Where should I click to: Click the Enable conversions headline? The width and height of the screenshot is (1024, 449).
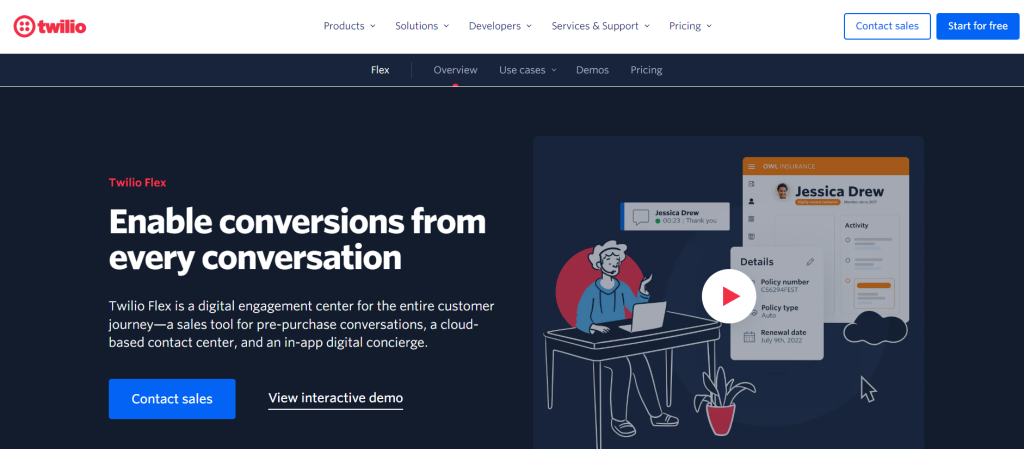(x=297, y=240)
